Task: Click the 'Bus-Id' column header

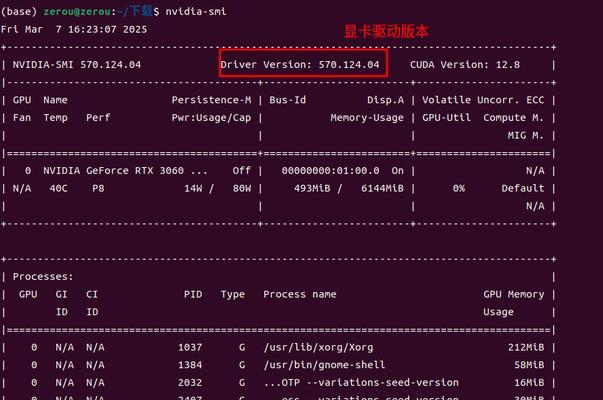Action: tap(288, 100)
